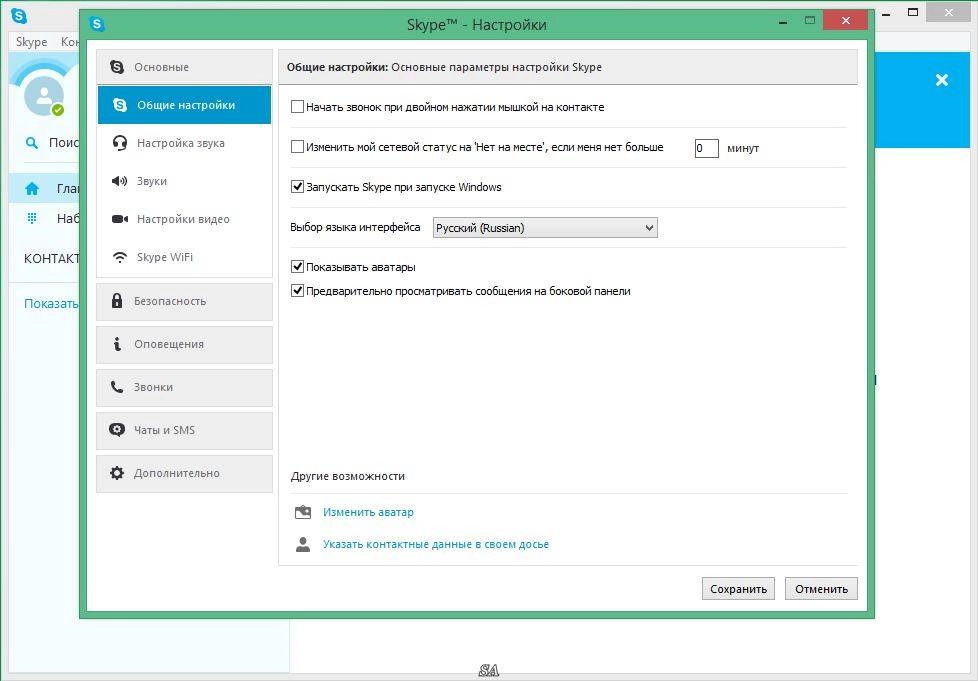Open Skype WiFi settings page
This screenshot has height=681, width=978.
pos(185,257)
